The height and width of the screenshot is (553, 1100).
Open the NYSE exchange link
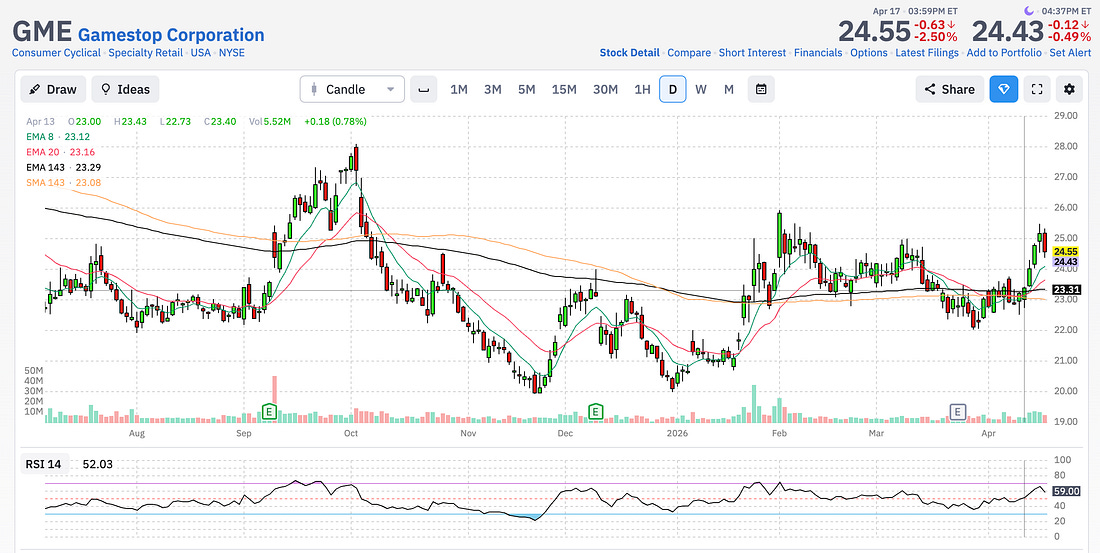coord(232,53)
